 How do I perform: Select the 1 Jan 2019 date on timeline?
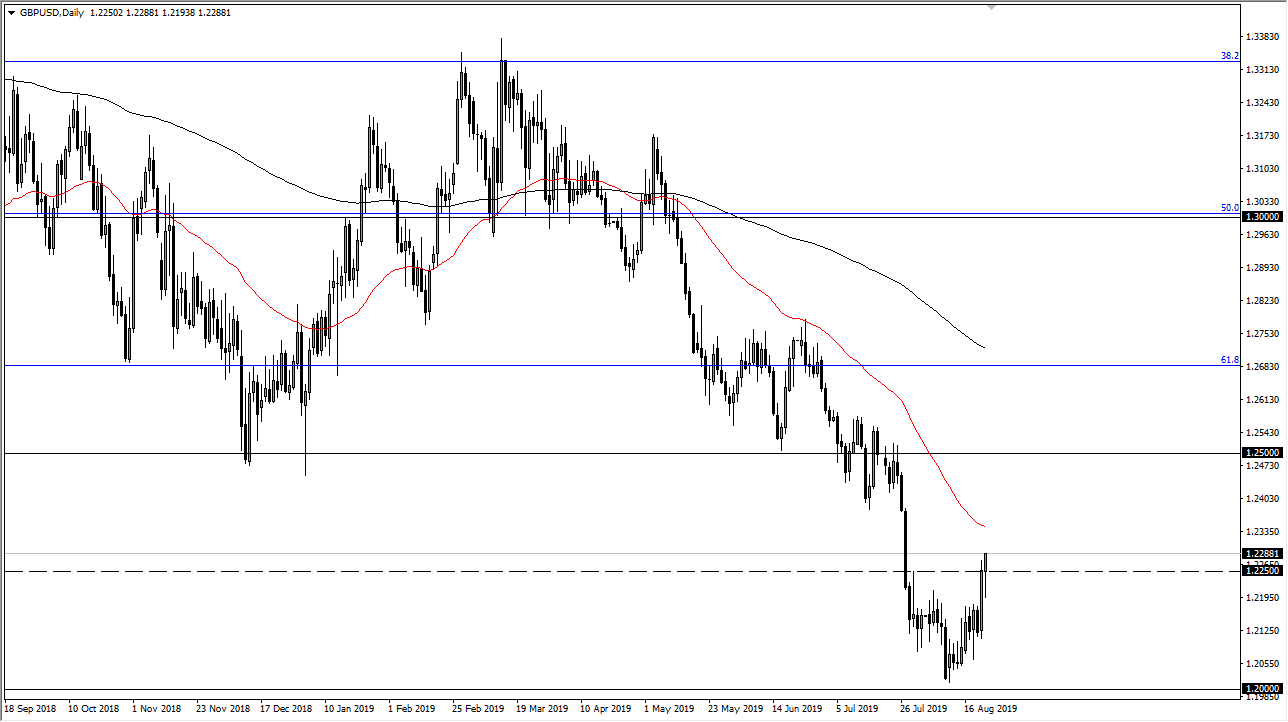(340, 707)
